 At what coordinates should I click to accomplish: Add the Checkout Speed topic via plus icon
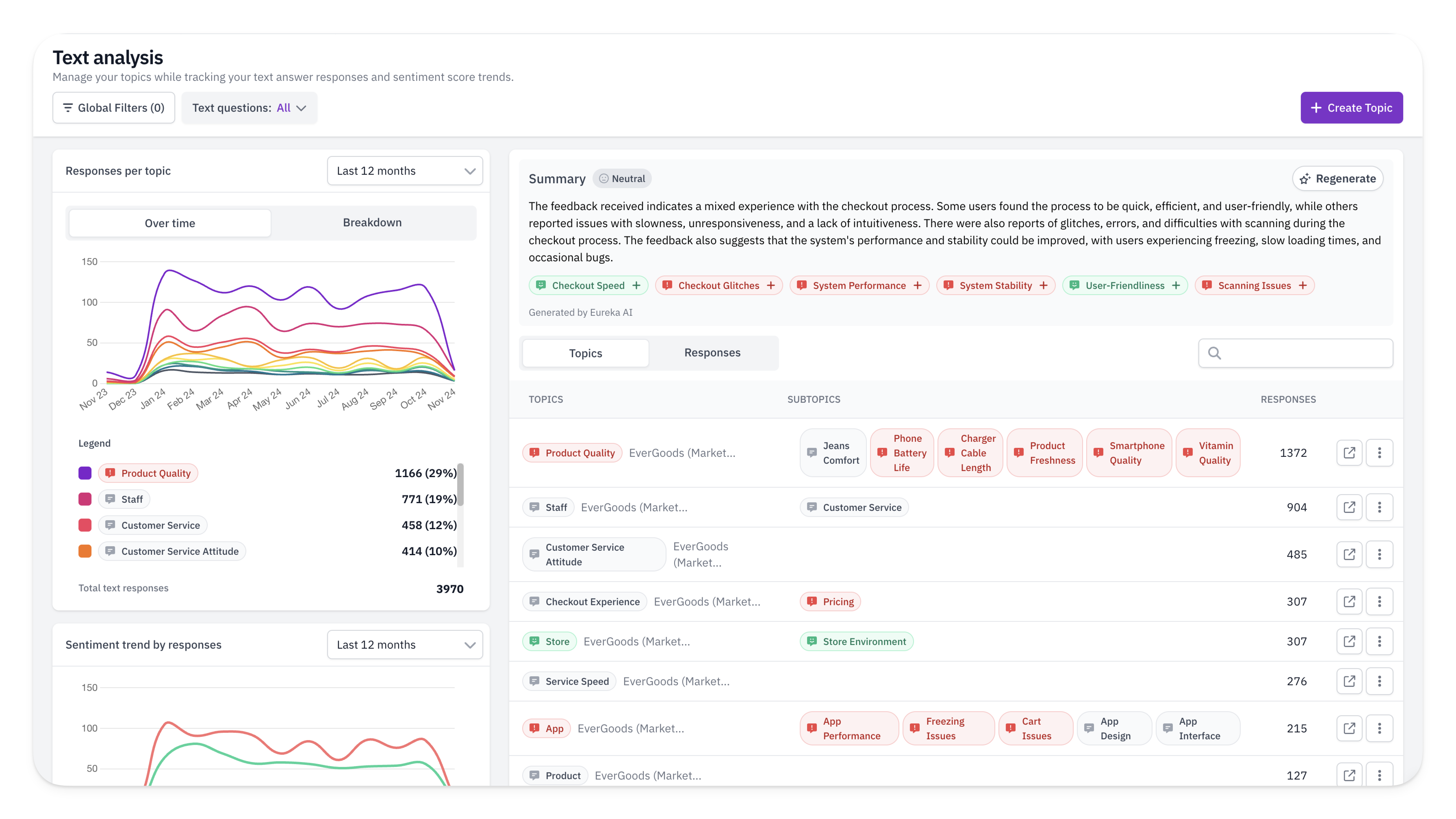tap(636, 285)
